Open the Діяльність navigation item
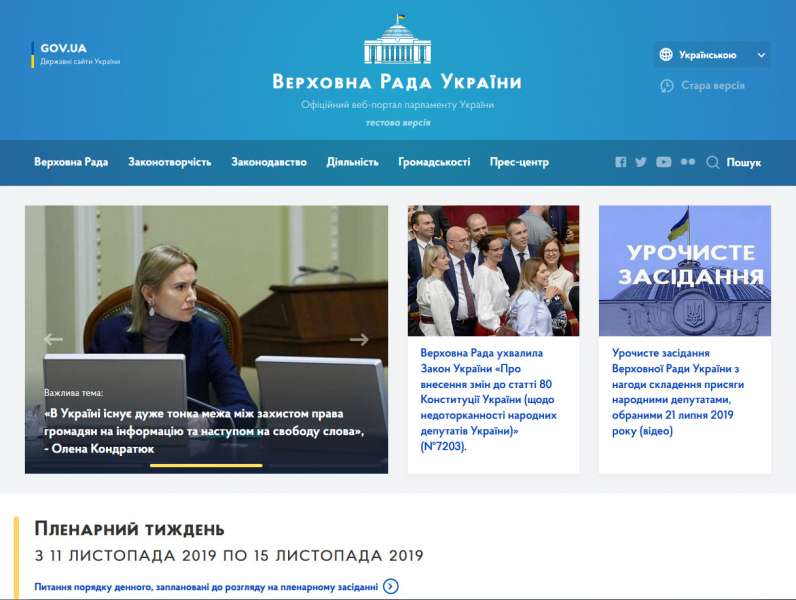 tap(352, 162)
